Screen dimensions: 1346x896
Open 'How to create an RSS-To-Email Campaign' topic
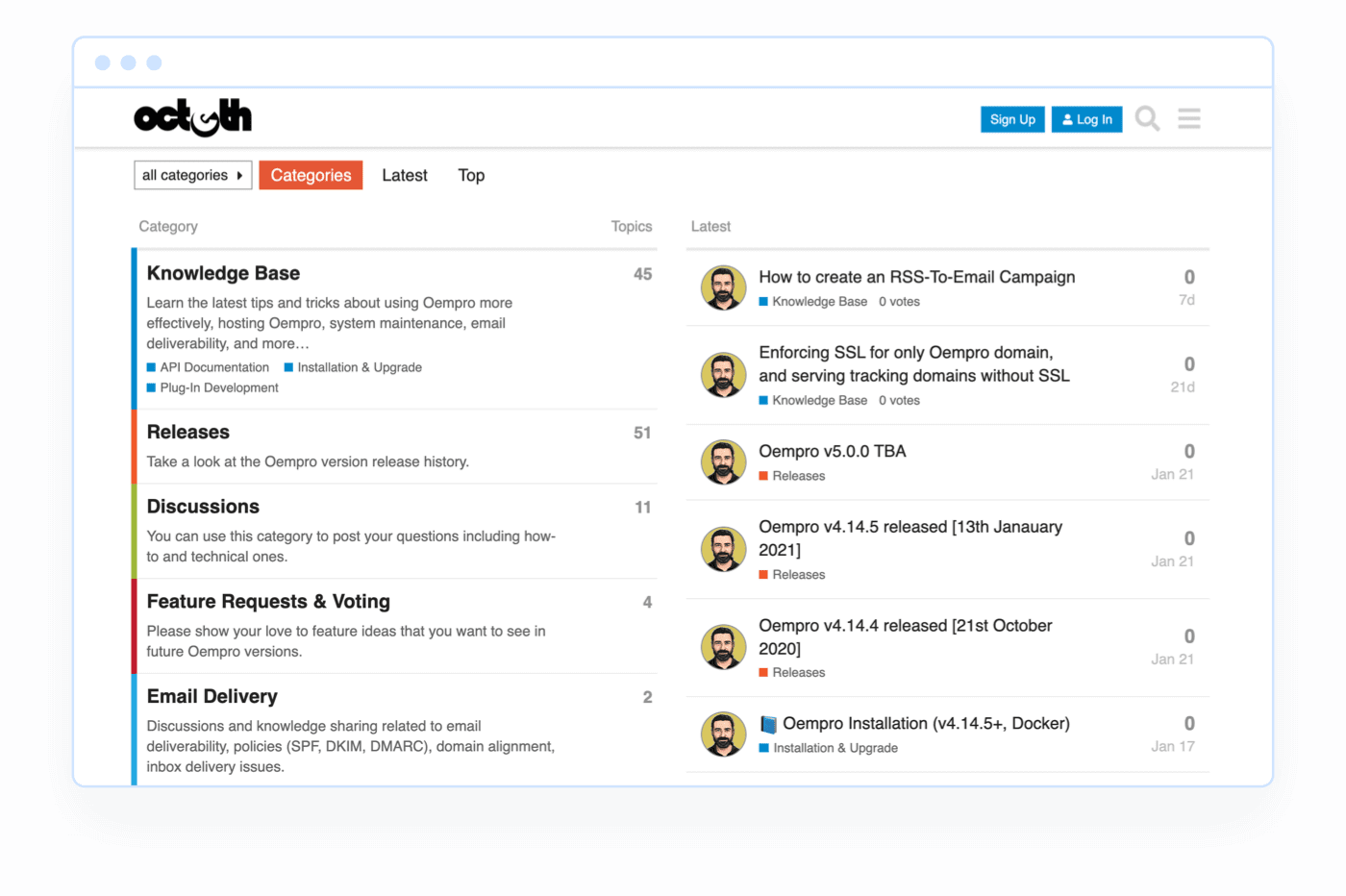(x=917, y=277)
